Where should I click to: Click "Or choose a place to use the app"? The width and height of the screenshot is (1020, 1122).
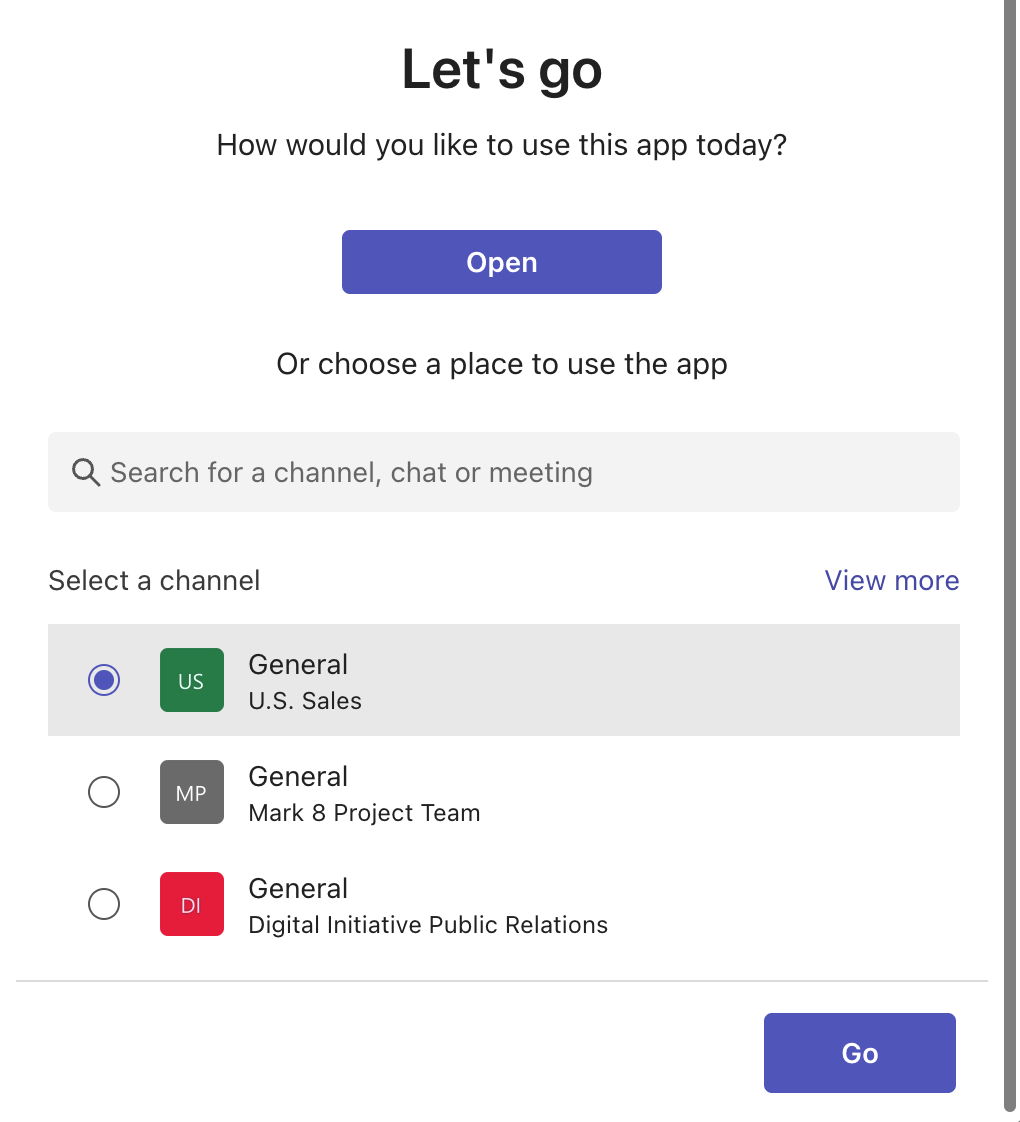(x=502, y=364)
